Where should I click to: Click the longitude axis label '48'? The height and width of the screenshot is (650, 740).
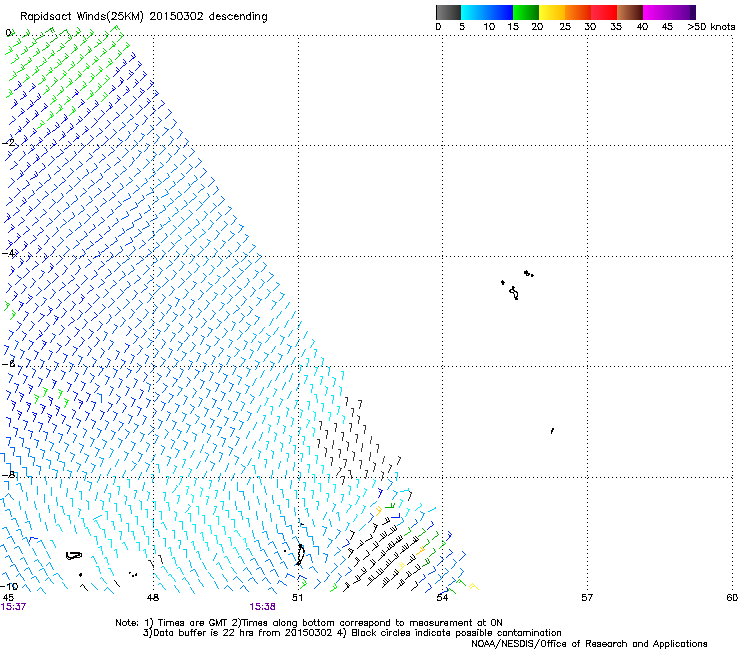153,598
